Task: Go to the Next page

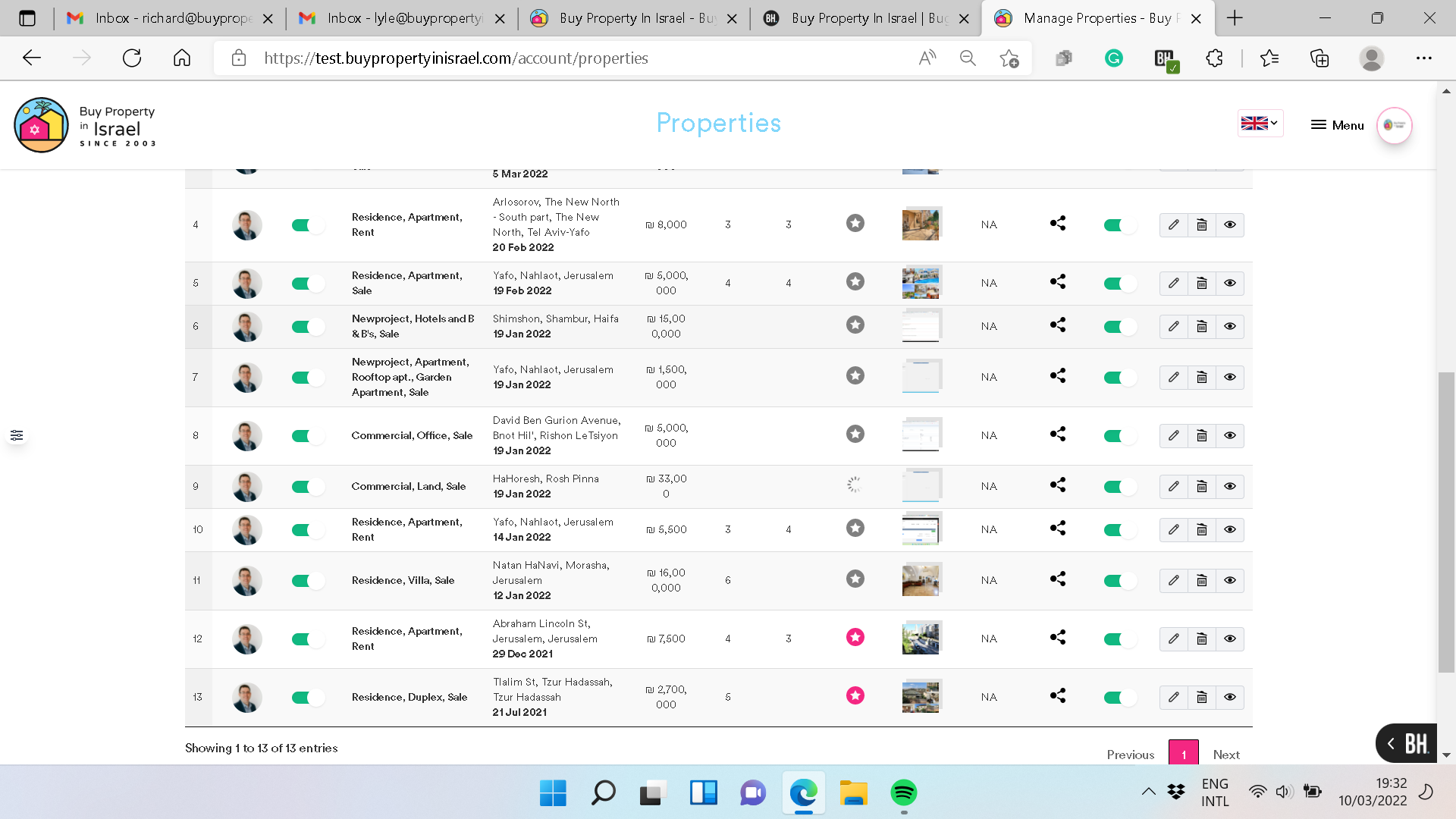Action: click(x=1225, y=755)
